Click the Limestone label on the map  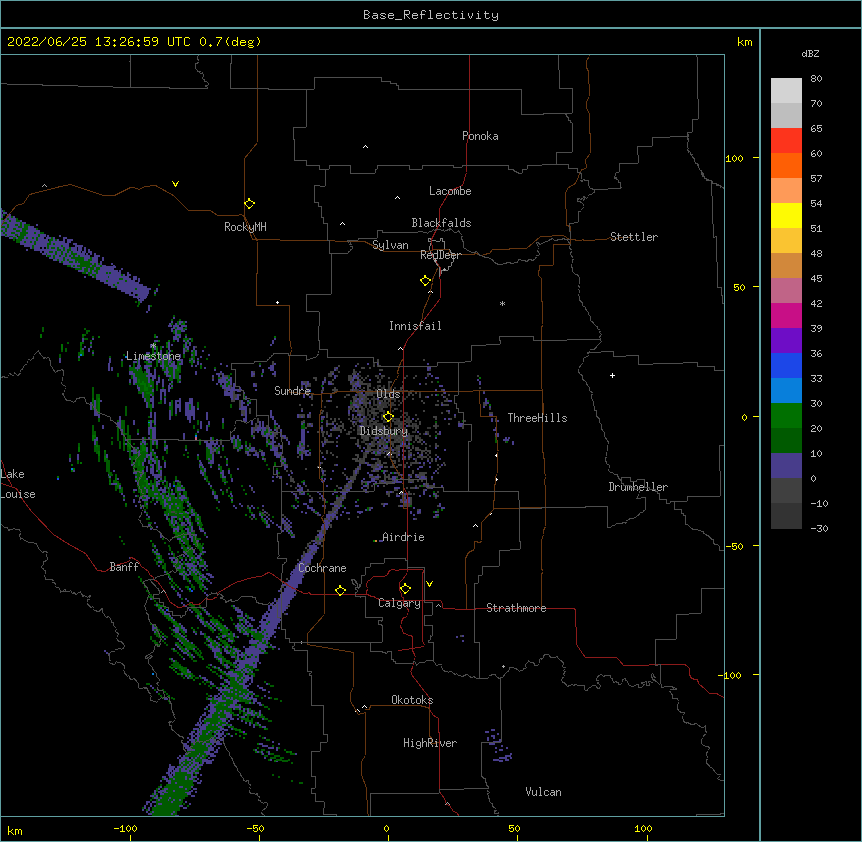[153, 356]
